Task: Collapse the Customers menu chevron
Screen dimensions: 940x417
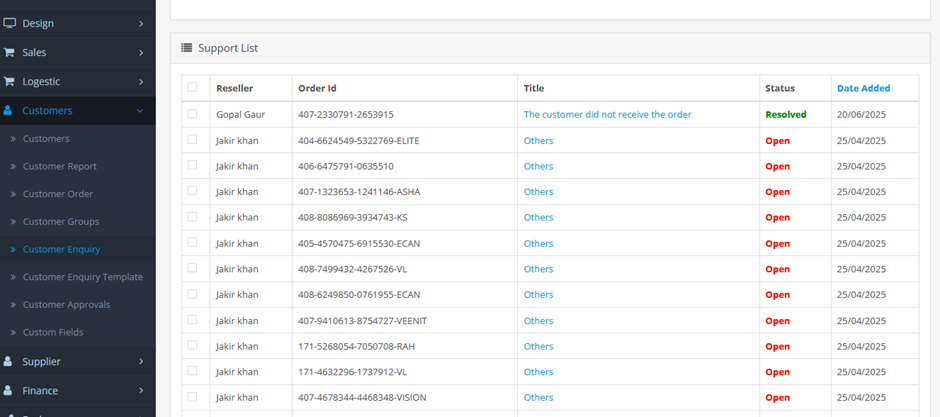Action: click(x=141, y=110)
